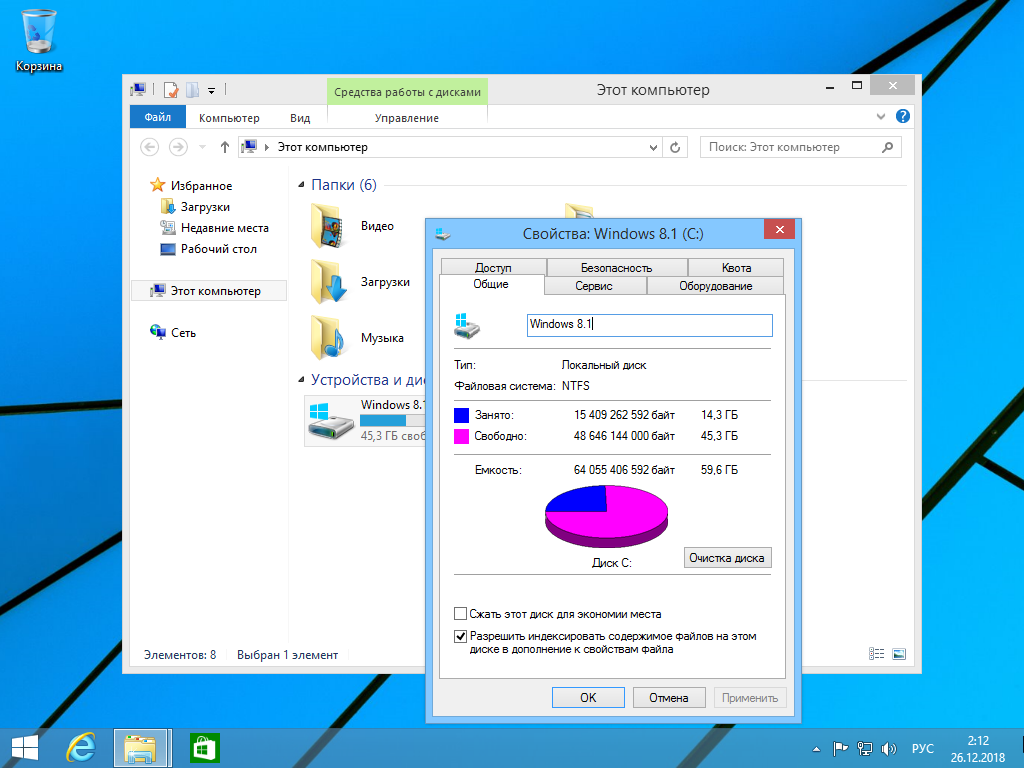The image size is (1024, 768).
Task: Open the quick access toolbar customize arrow
Action: coord(212,91)
